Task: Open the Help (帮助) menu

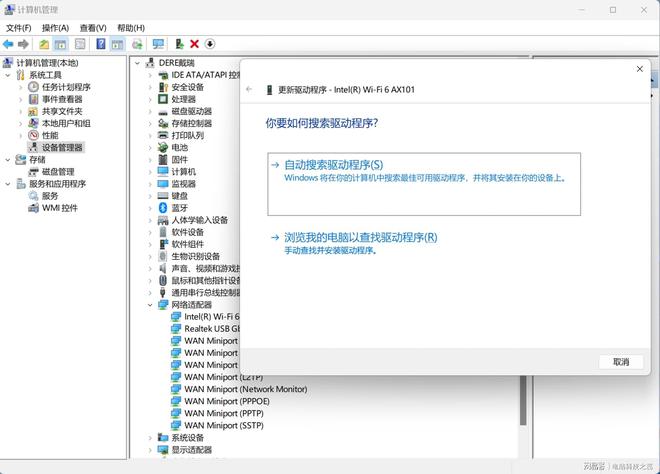Action: pyautogui.click(x=131, y=28)
